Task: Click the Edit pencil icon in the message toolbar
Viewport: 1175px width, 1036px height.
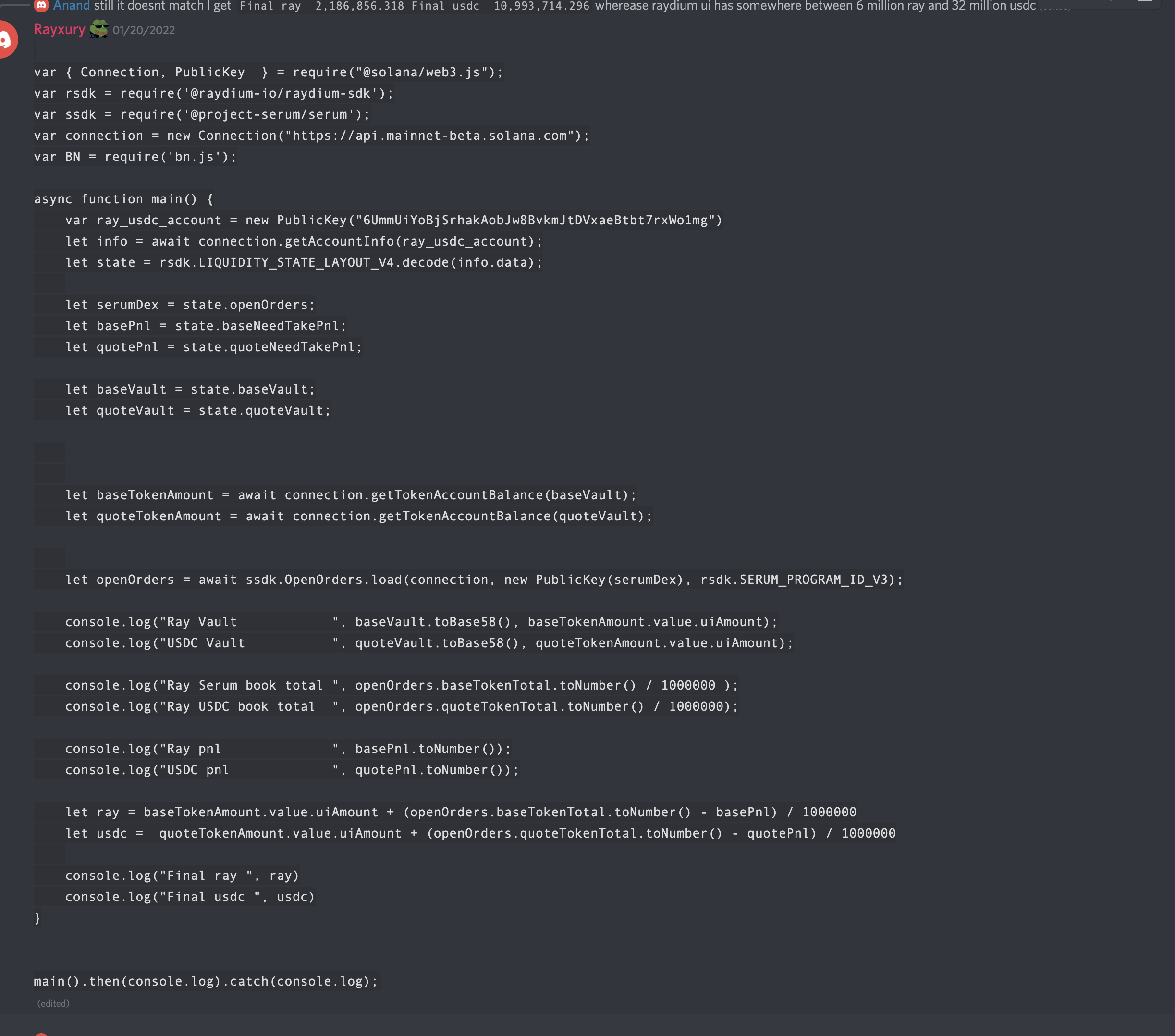Action: [1112, 2]
